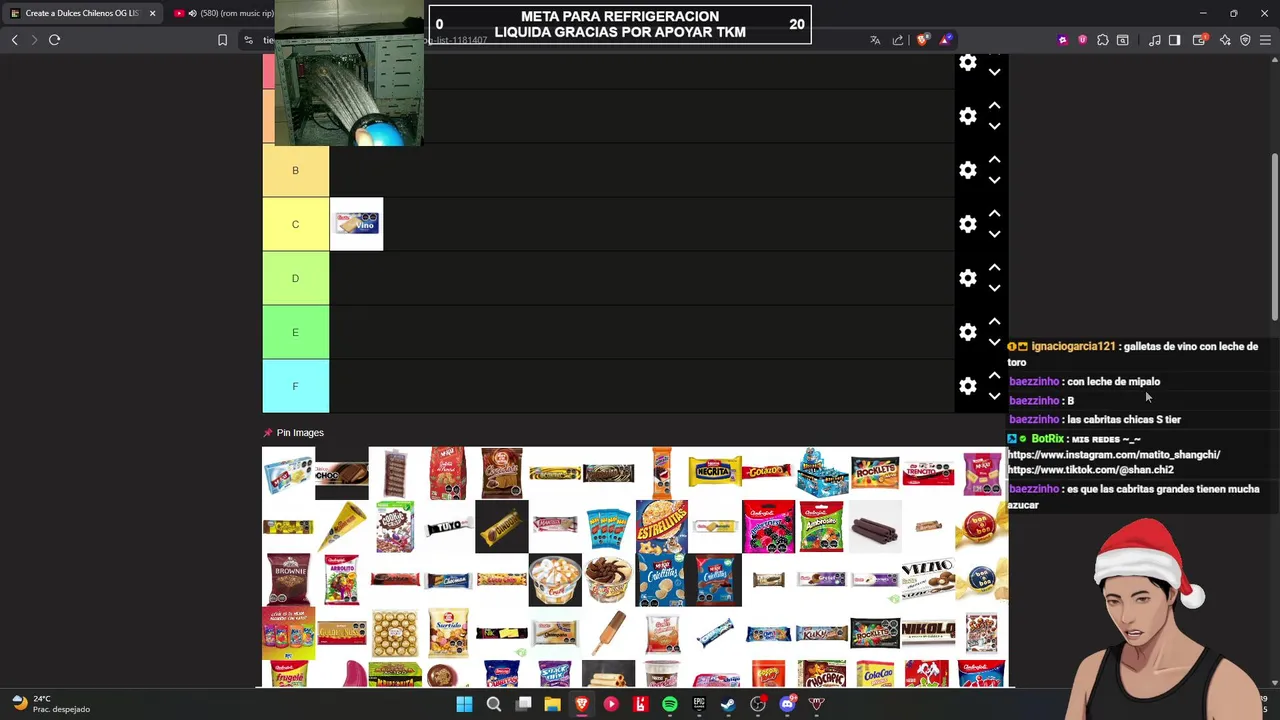Select the yellow C tier label
1280x720 pixels.
[295, 224]
